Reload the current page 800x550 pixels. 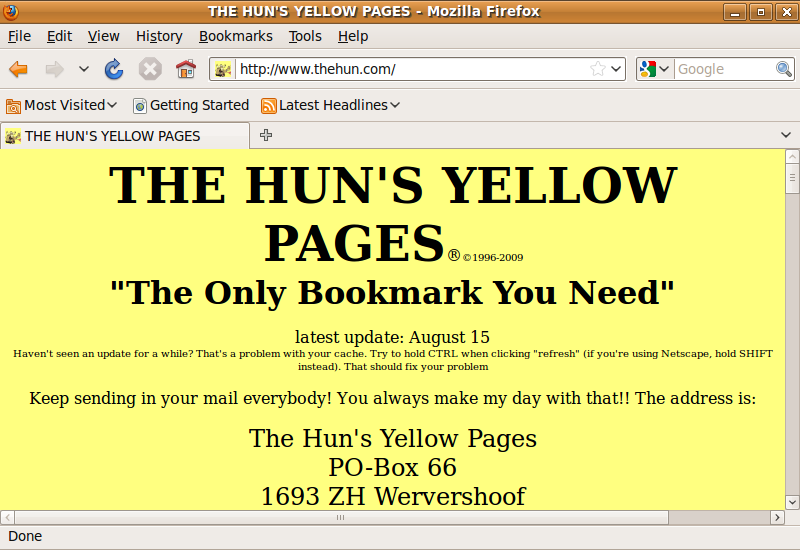(114, 69)
